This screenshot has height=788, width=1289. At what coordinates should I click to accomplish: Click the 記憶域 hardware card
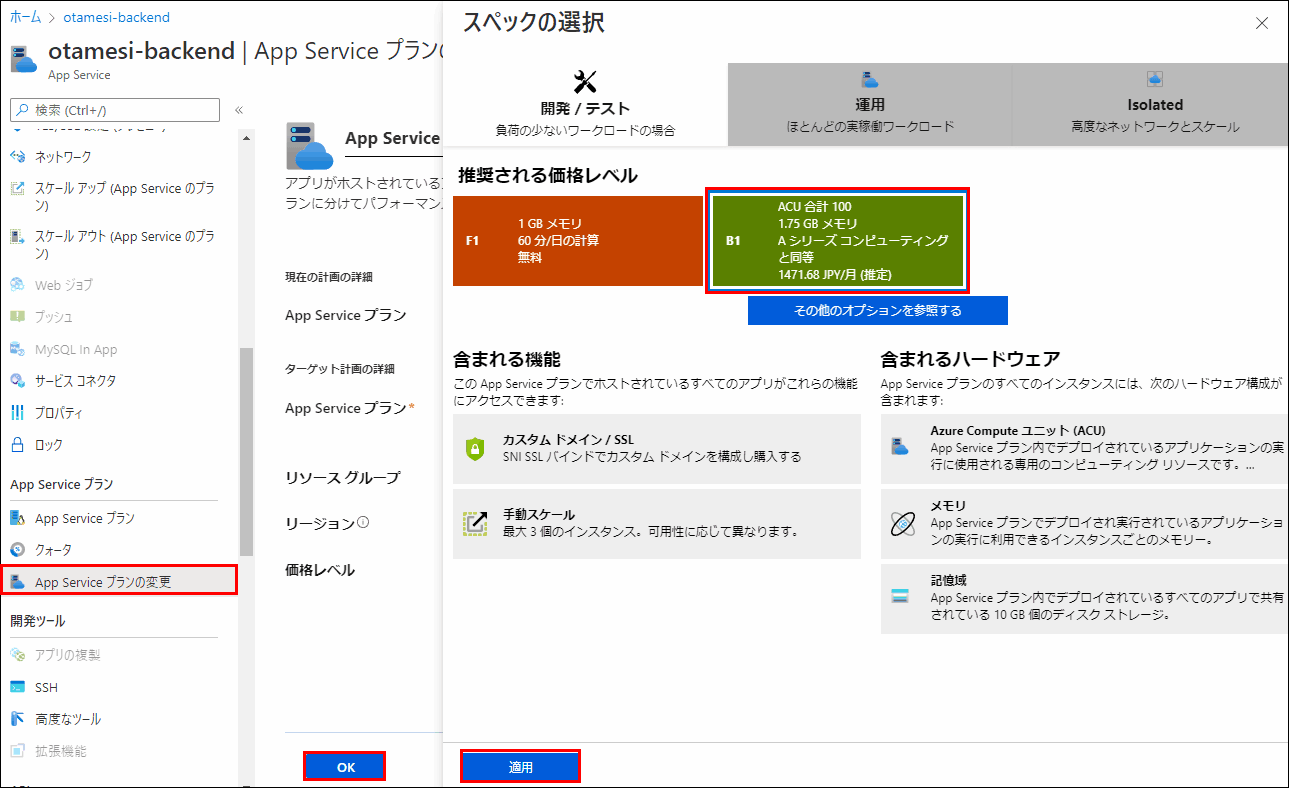coord(1085,599)
